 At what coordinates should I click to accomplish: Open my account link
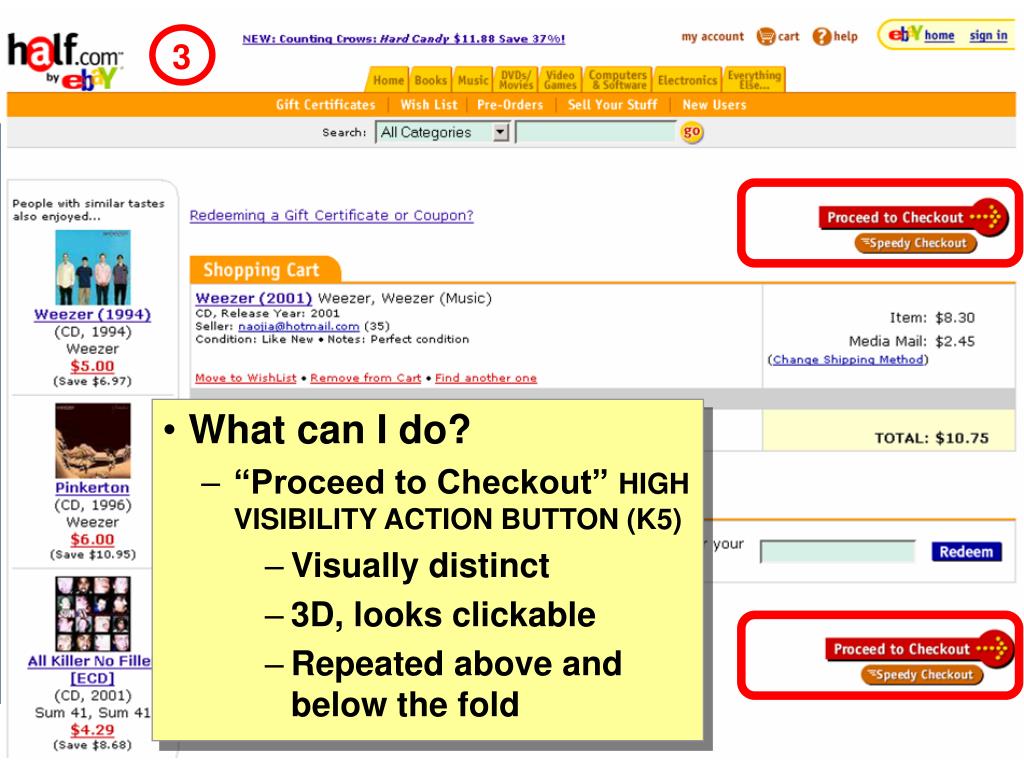tap(712, 37)
